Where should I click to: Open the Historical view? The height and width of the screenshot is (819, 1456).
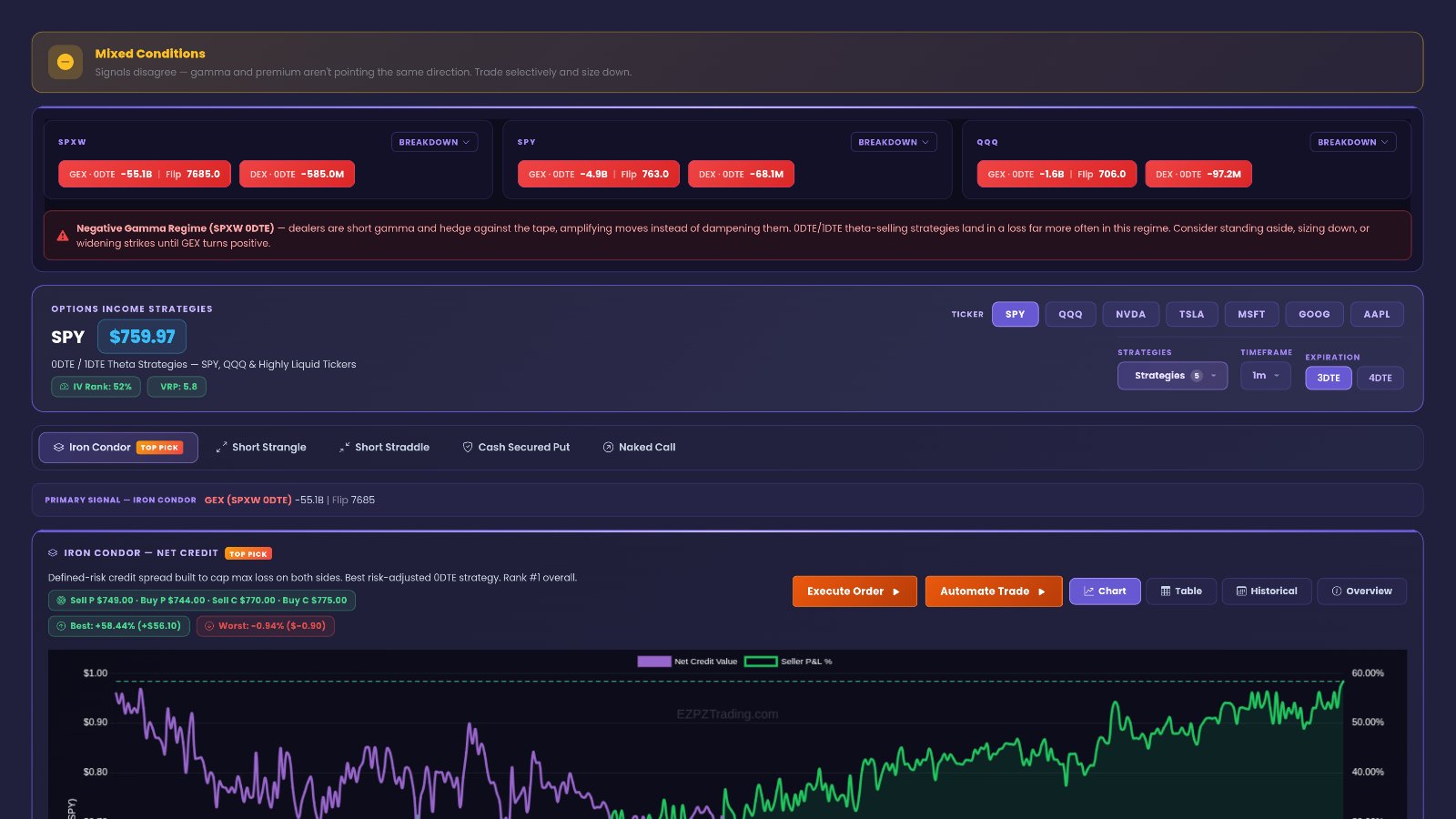1267,591
